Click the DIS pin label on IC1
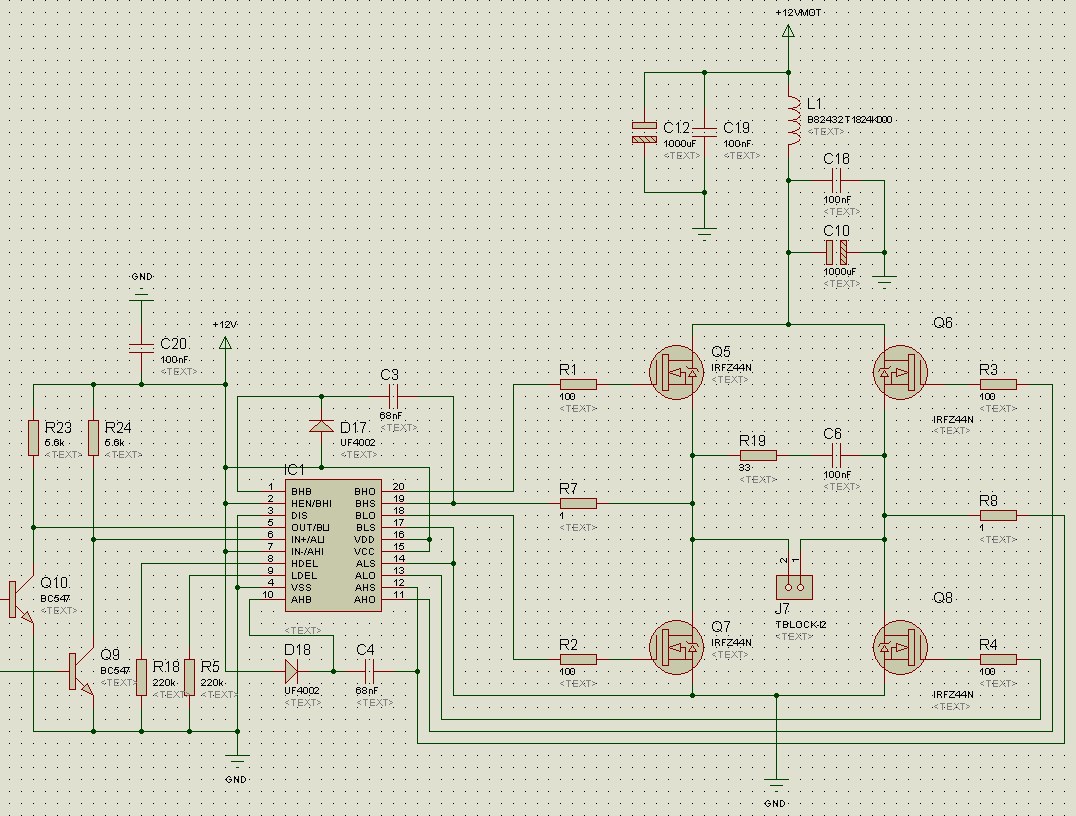 [x=299, y=516]
